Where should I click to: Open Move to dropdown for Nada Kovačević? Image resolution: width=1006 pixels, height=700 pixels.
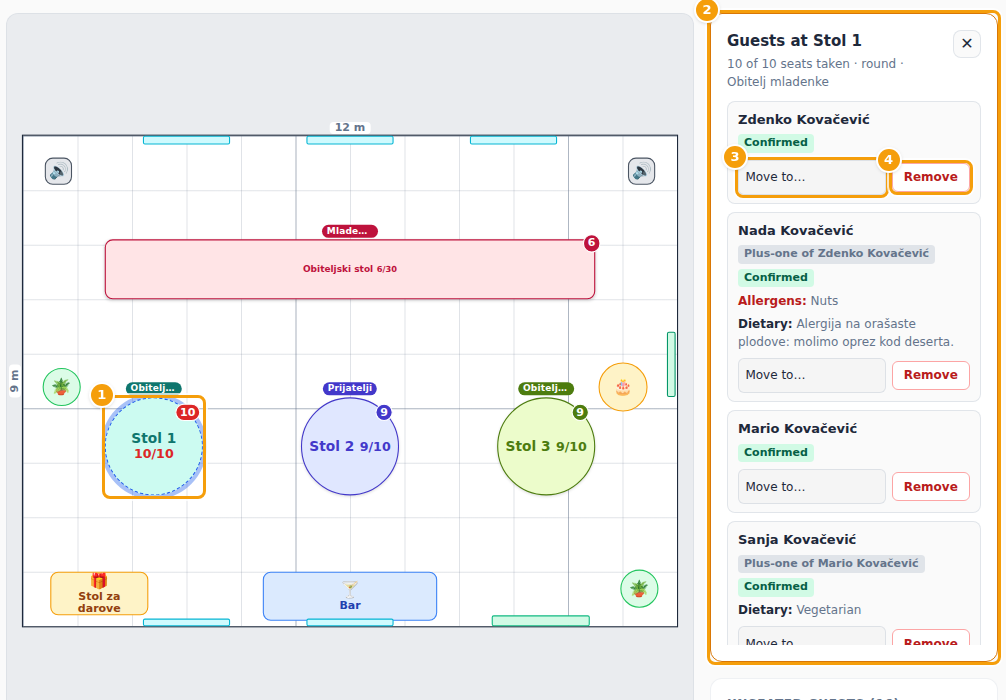pos(812,375)
